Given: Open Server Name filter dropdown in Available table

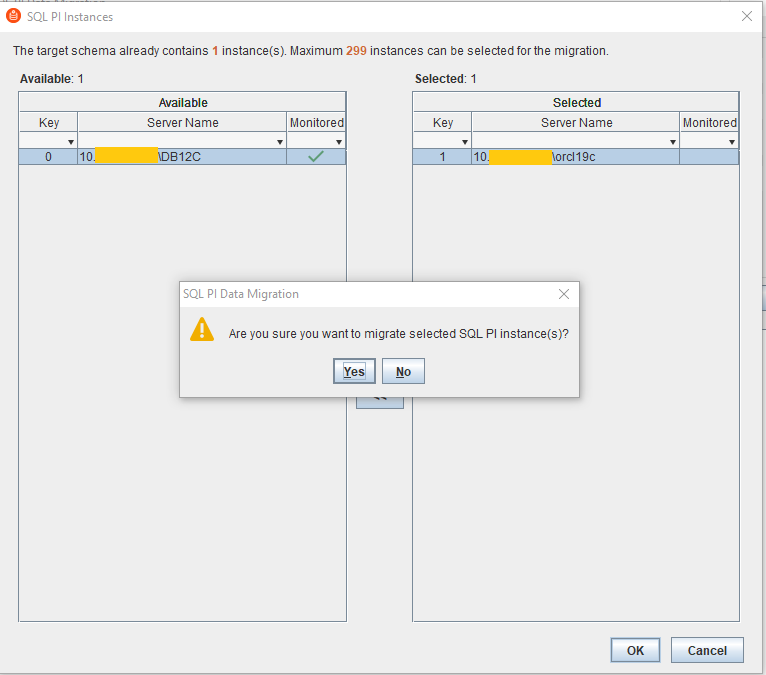Looking at the screenshot, I should [x=280, y=142].
